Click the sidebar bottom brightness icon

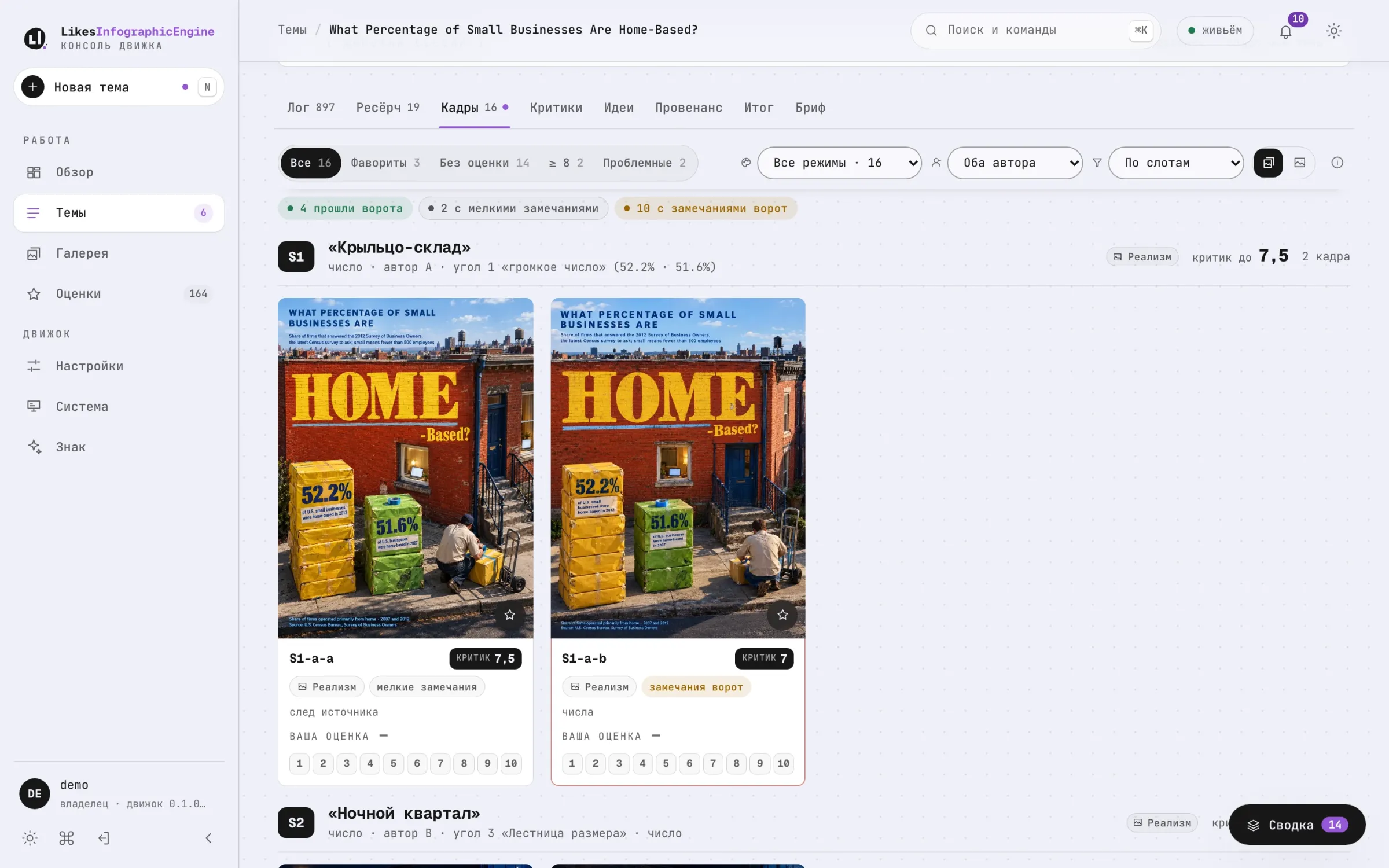[30, 838]
